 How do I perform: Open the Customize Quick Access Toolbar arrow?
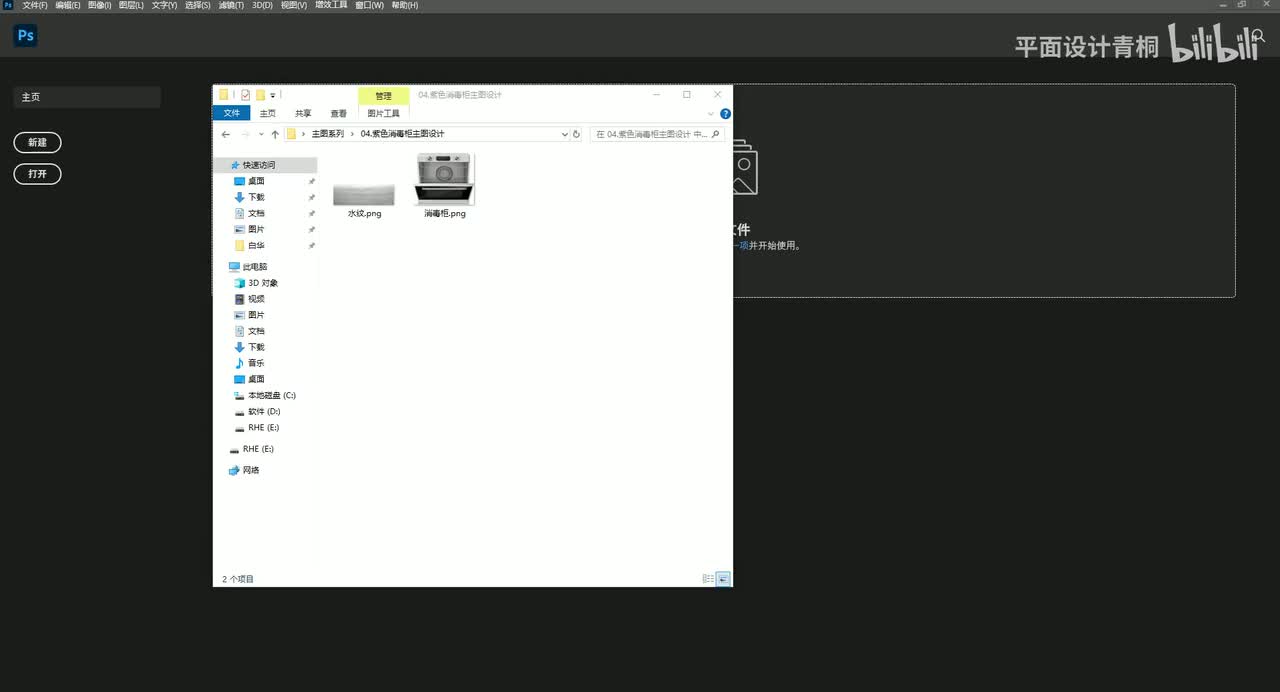point(273,96)
